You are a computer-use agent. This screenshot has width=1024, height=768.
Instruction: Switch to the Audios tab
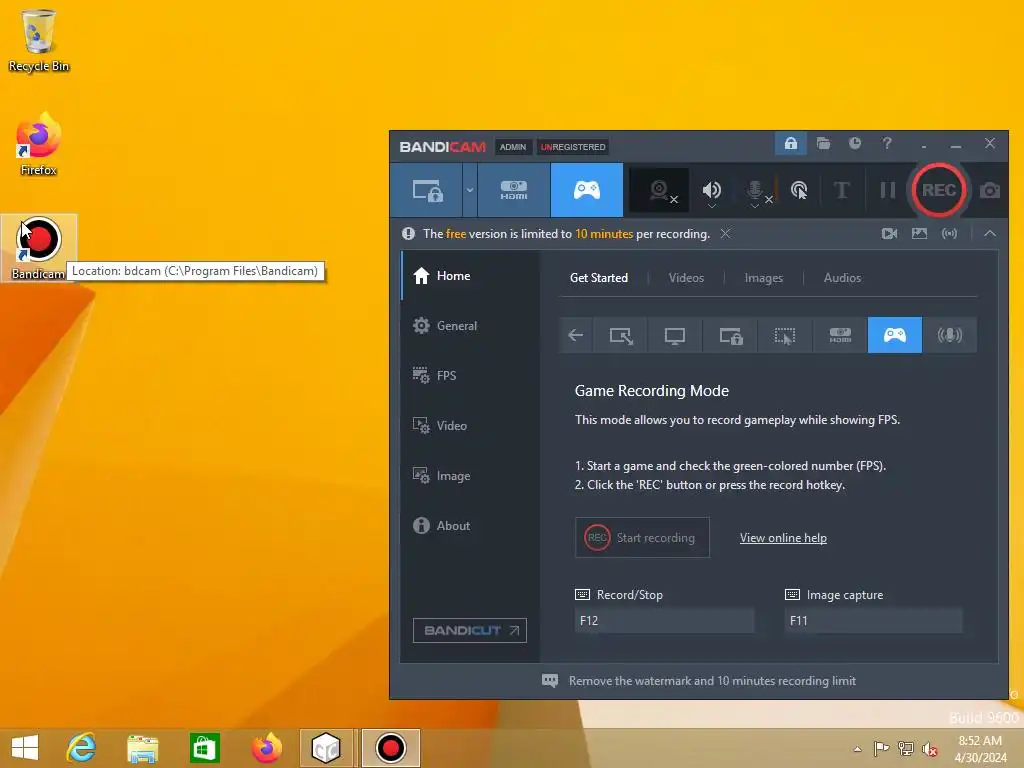tap(842, 278)
